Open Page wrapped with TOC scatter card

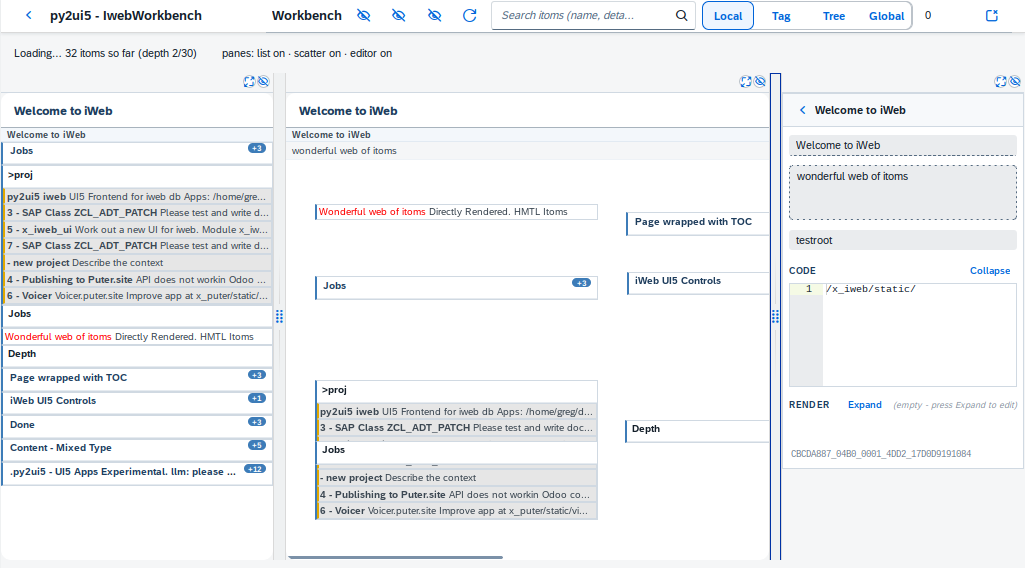coord(697,222)
